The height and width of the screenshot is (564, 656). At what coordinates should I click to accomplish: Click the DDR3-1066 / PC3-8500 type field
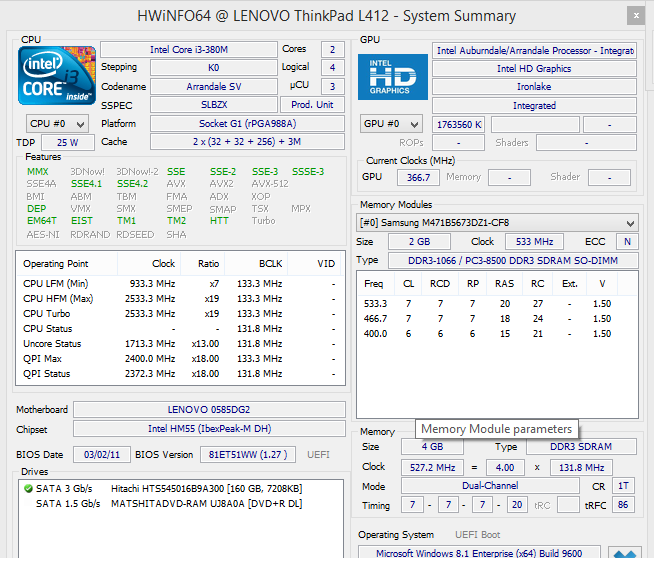[x=513, y=260]
